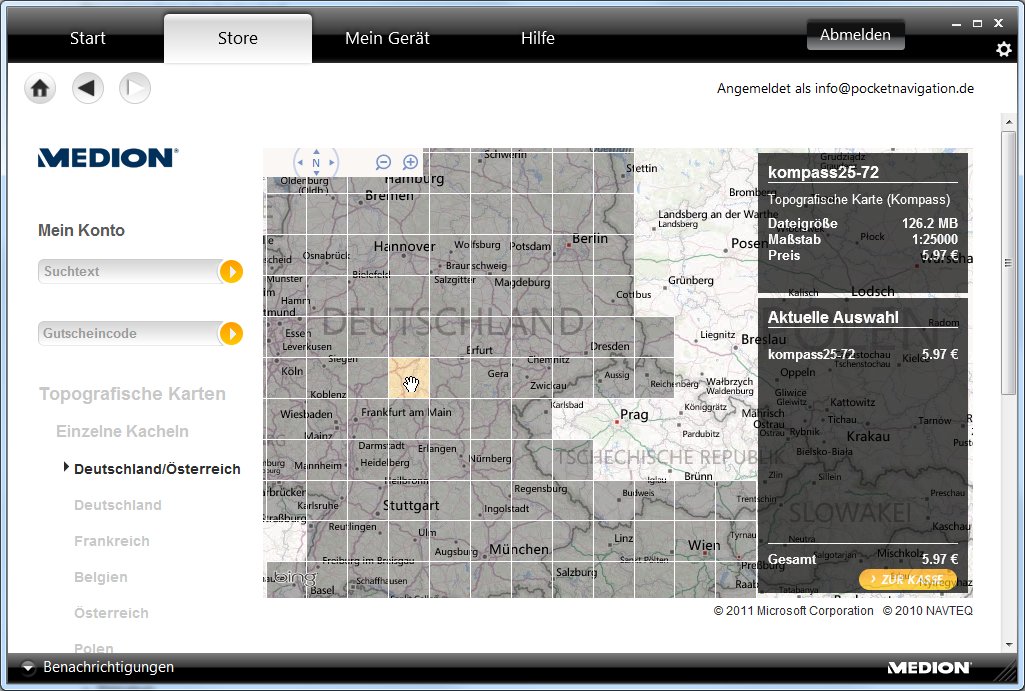1025x691 pixels.
Task: Select the highlighted orange map tile
Action: [408, 378]
